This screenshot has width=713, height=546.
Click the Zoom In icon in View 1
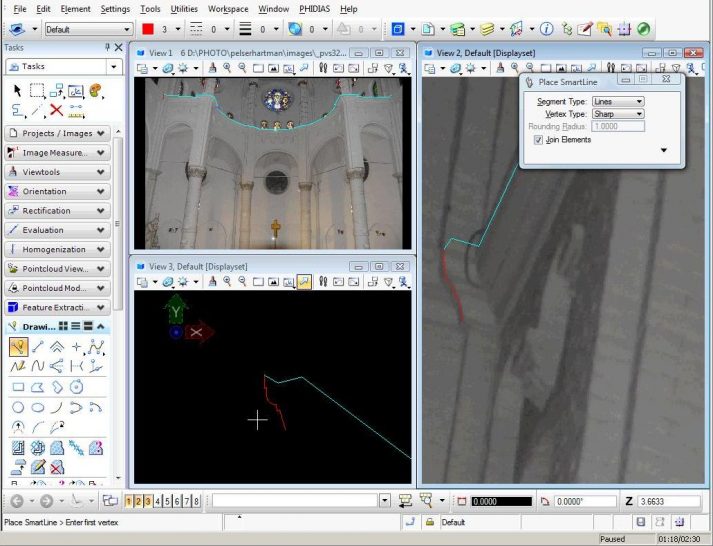pos(227,68)
